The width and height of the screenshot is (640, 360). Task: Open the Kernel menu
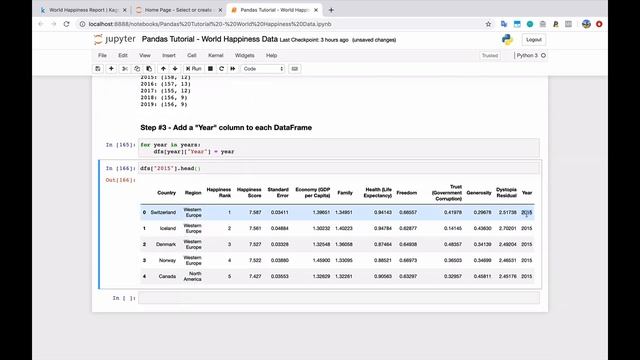tap(216, 56)
